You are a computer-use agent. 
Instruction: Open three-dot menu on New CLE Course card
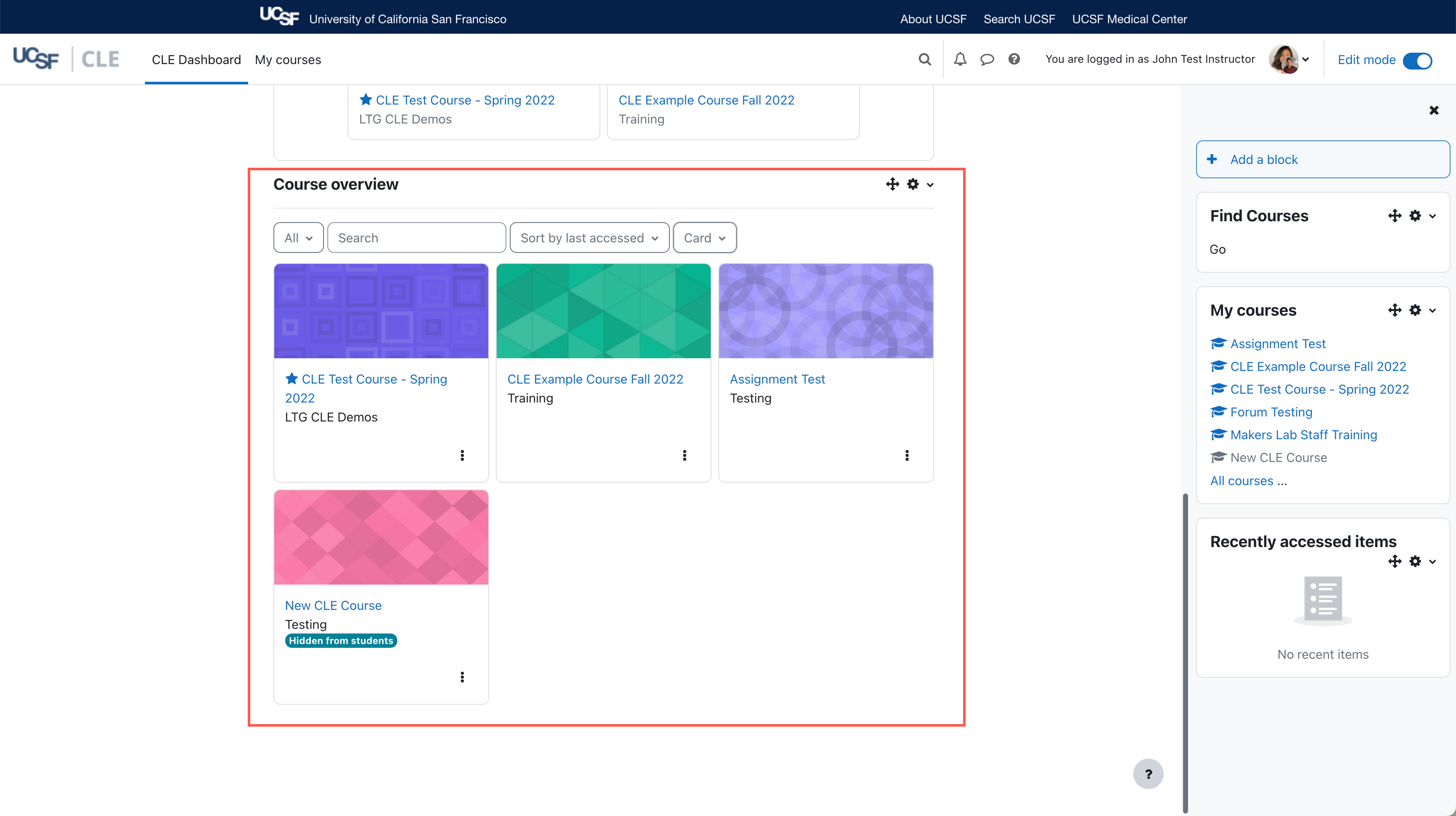(x=462, y=677)
